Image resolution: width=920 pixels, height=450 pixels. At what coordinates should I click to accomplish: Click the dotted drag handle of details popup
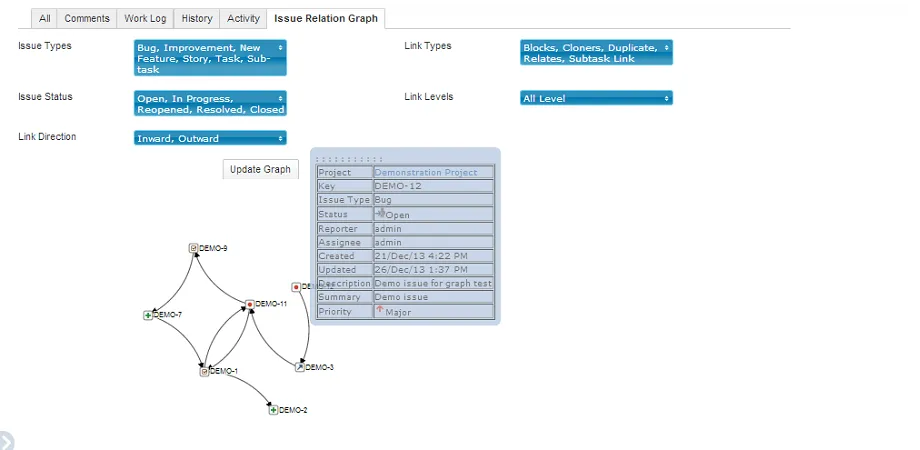(x=349, y=159)
